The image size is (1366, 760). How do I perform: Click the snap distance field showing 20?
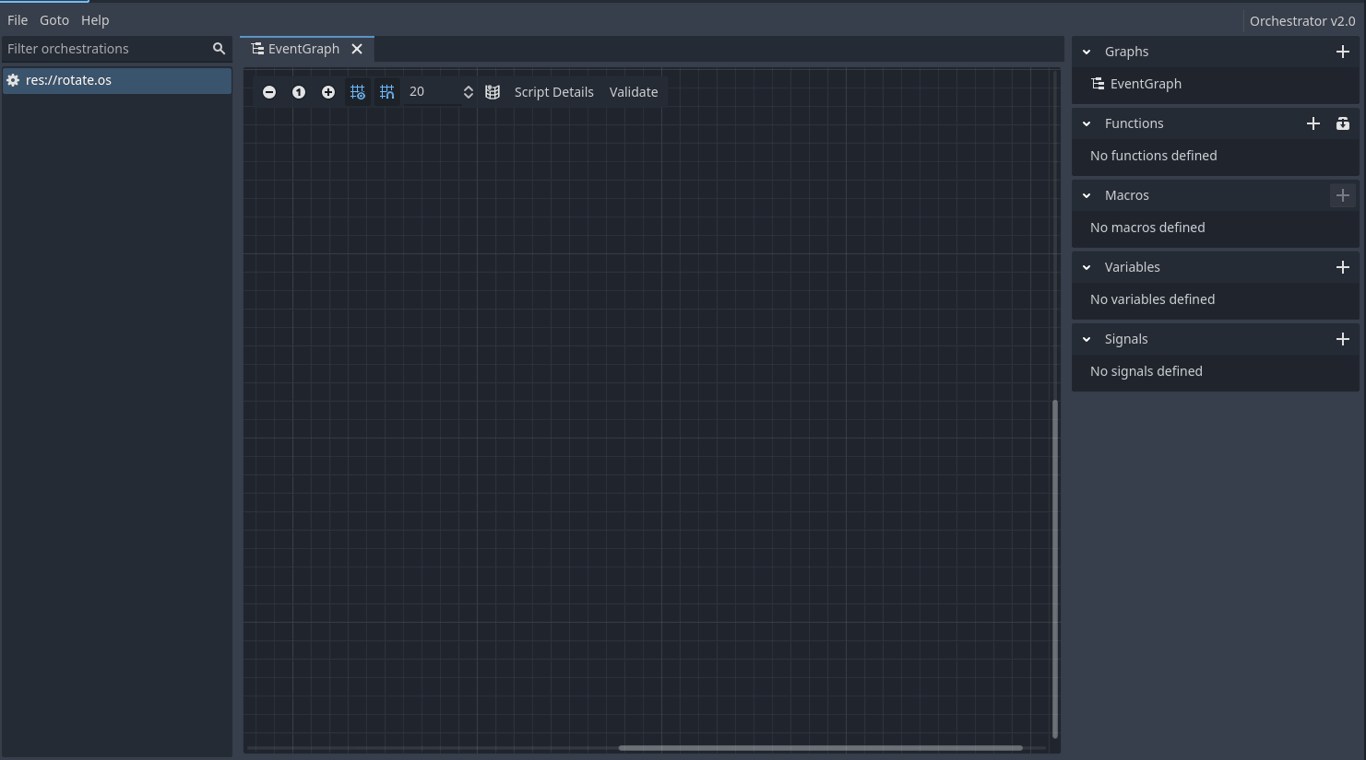point(431,92)
